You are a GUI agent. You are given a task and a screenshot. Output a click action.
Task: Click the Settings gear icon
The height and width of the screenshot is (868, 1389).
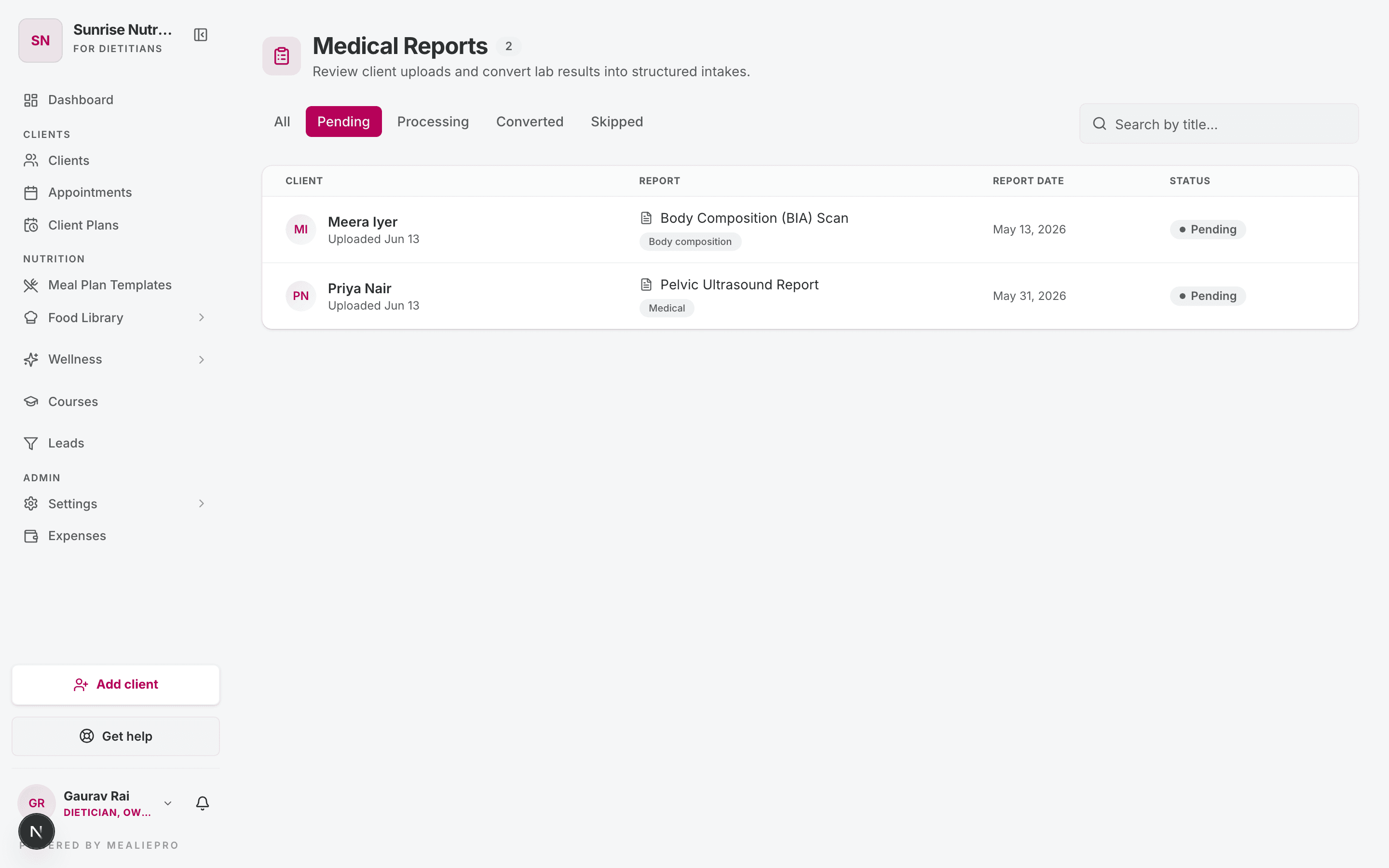click(x=31, y=503)
